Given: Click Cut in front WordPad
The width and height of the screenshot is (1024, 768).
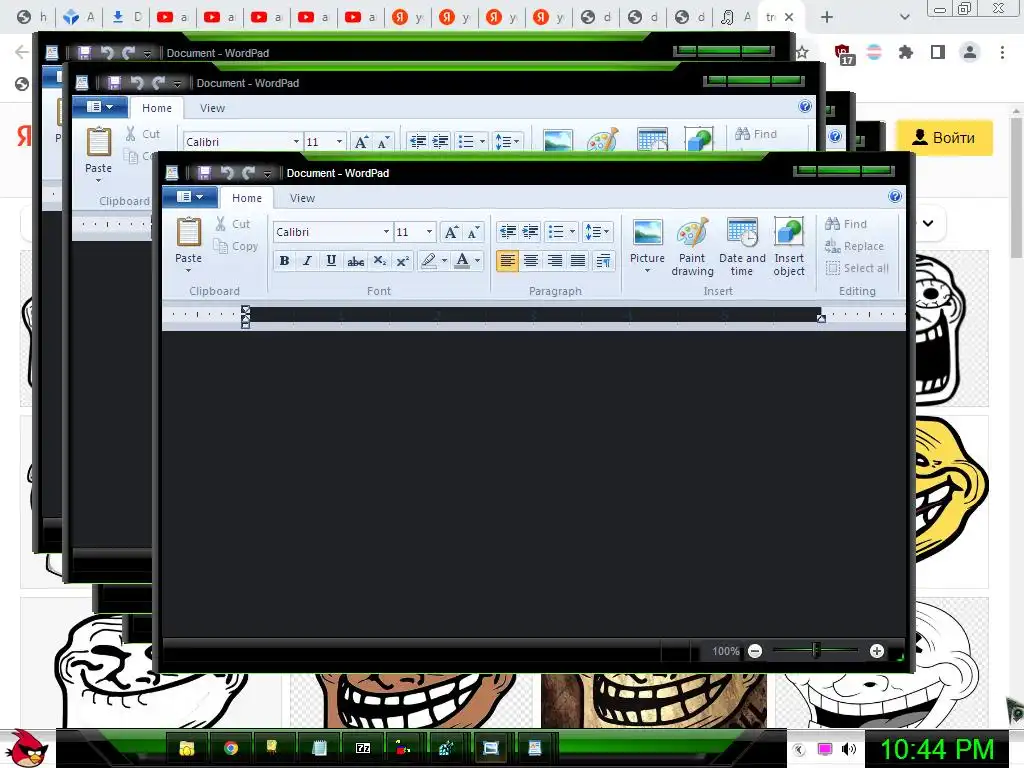Looking at the screenshot, I should pyautogui.click(x=233, y=224).
